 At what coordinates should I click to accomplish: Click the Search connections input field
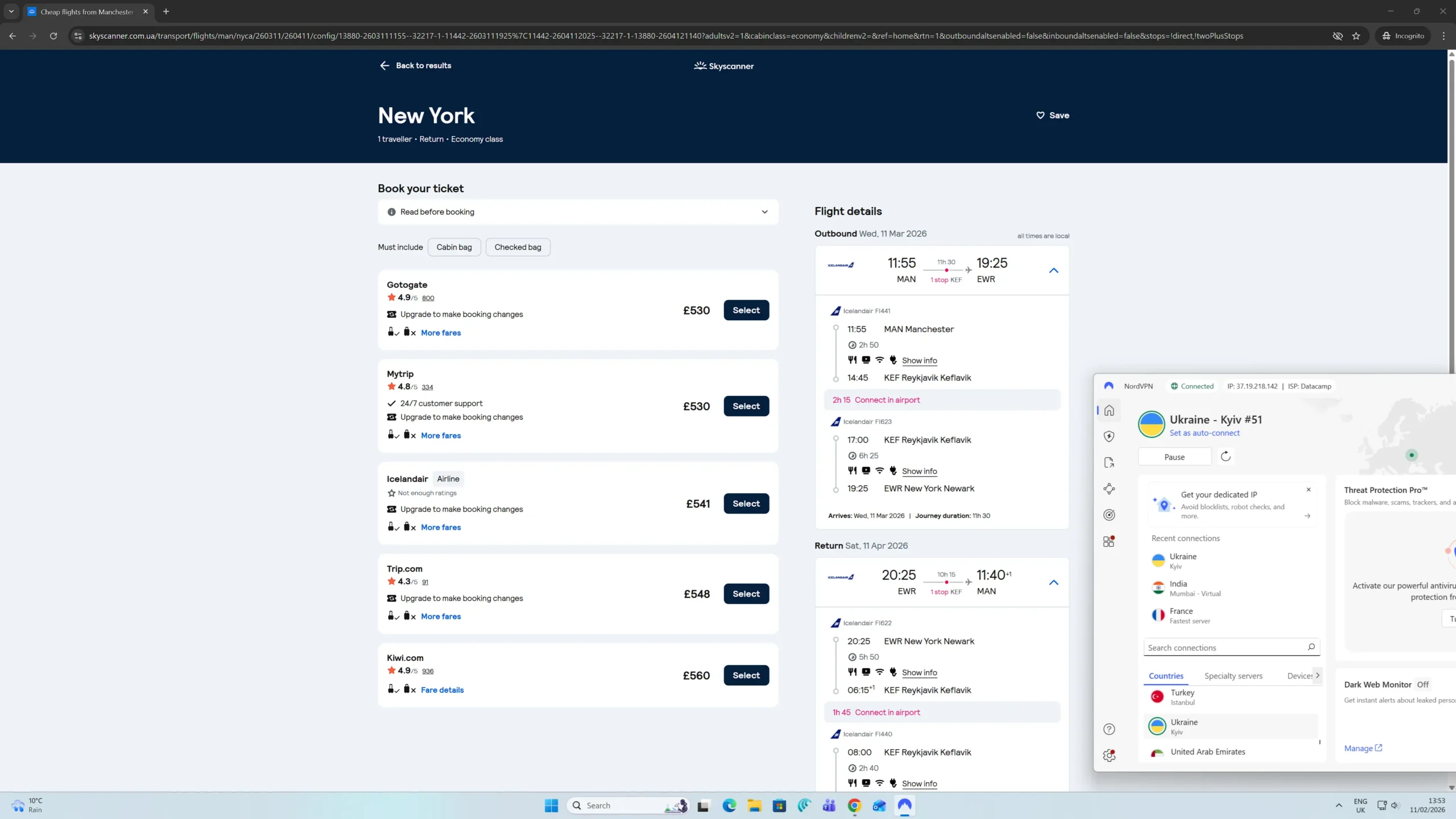[x=1223, y=648]
